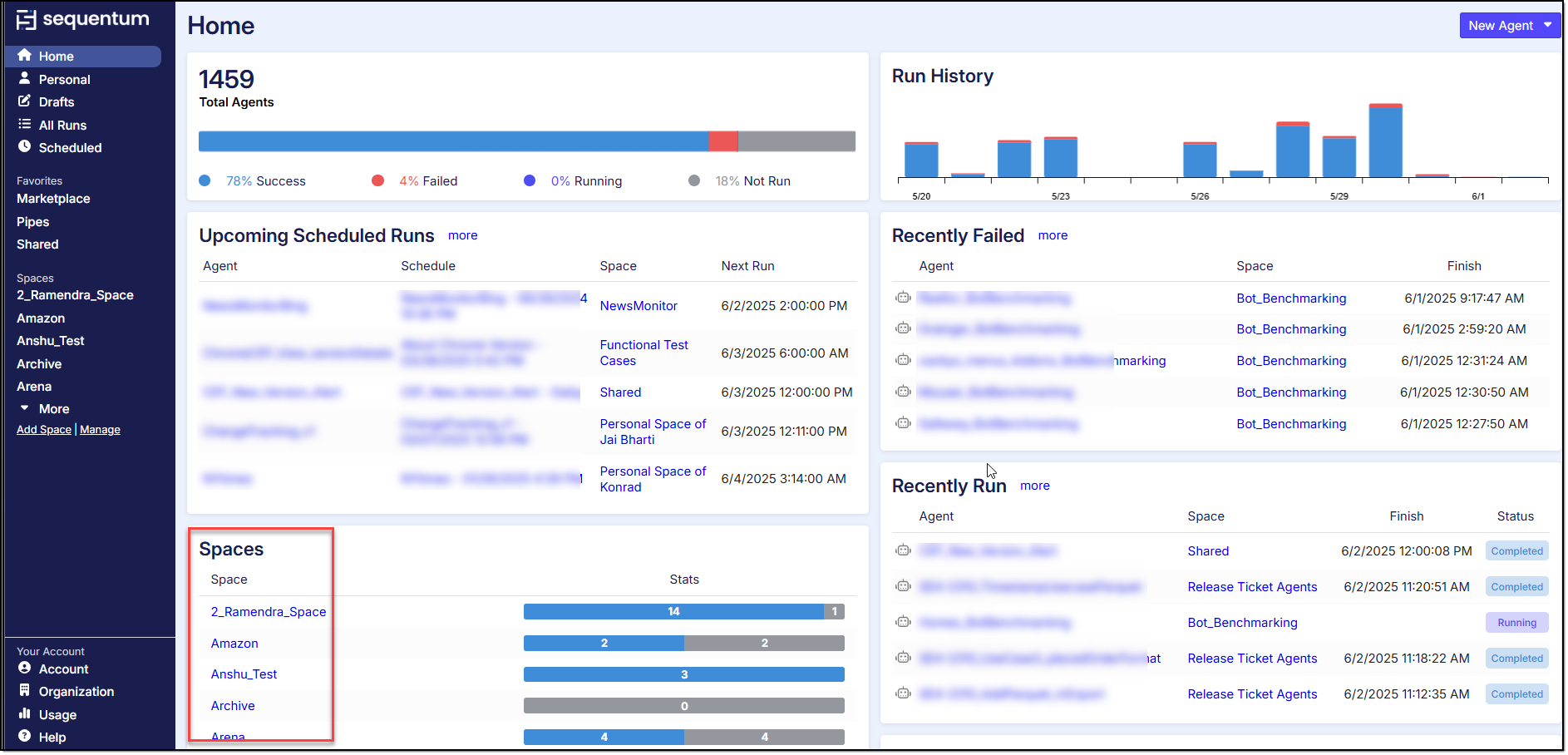Open Amazon space in Spaces table
This screenshot has width=1568, height=755.
pyautogui.click(x=234, y=644)
